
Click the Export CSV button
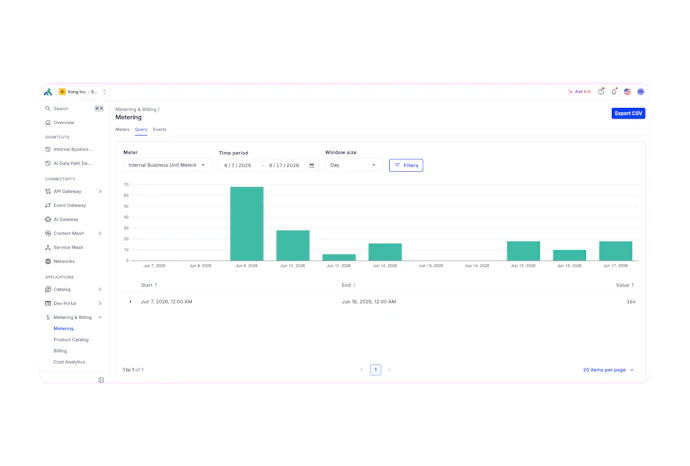(x=628, y=113)
